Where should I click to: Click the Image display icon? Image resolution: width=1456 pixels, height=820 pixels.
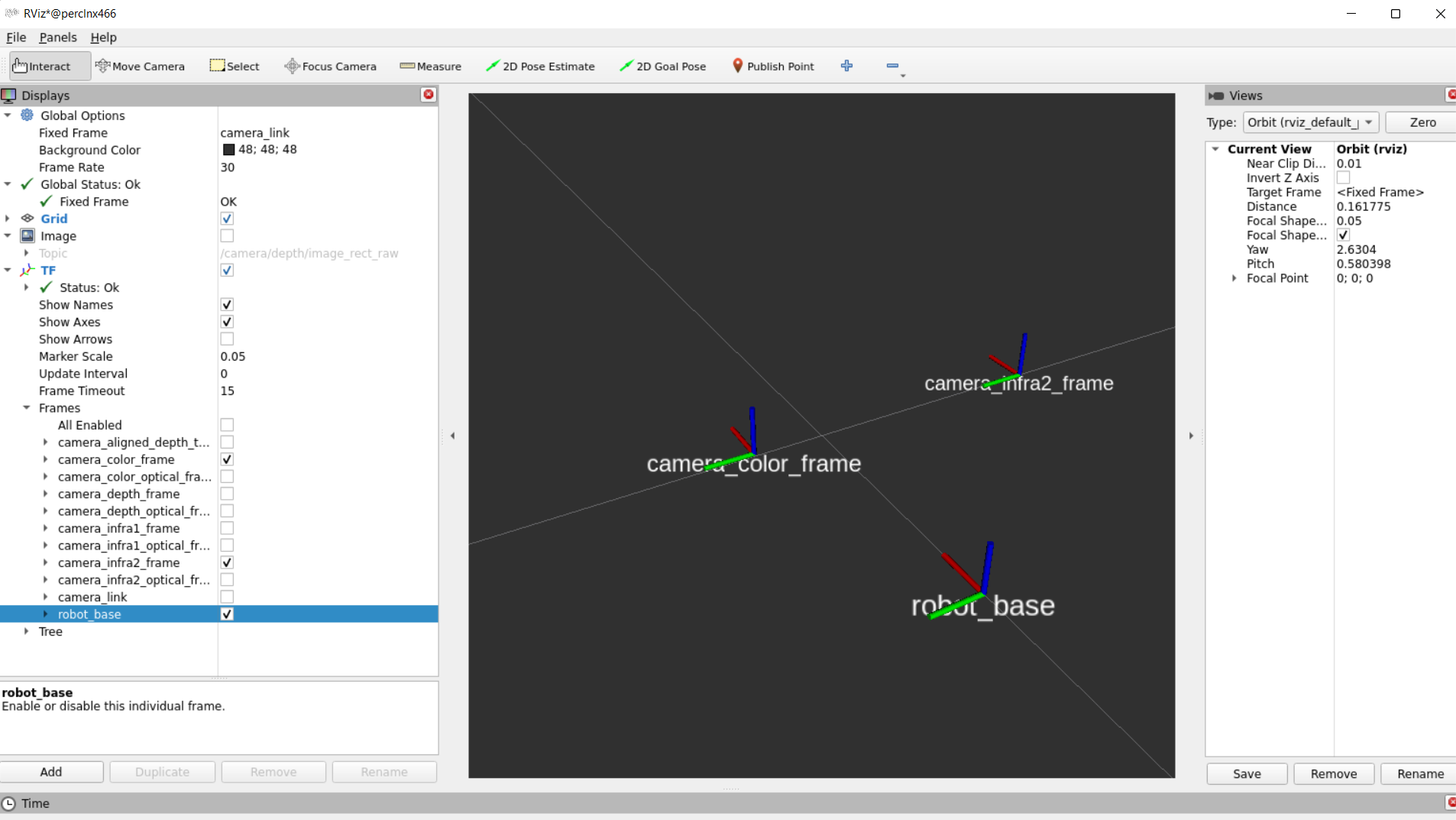27,236
